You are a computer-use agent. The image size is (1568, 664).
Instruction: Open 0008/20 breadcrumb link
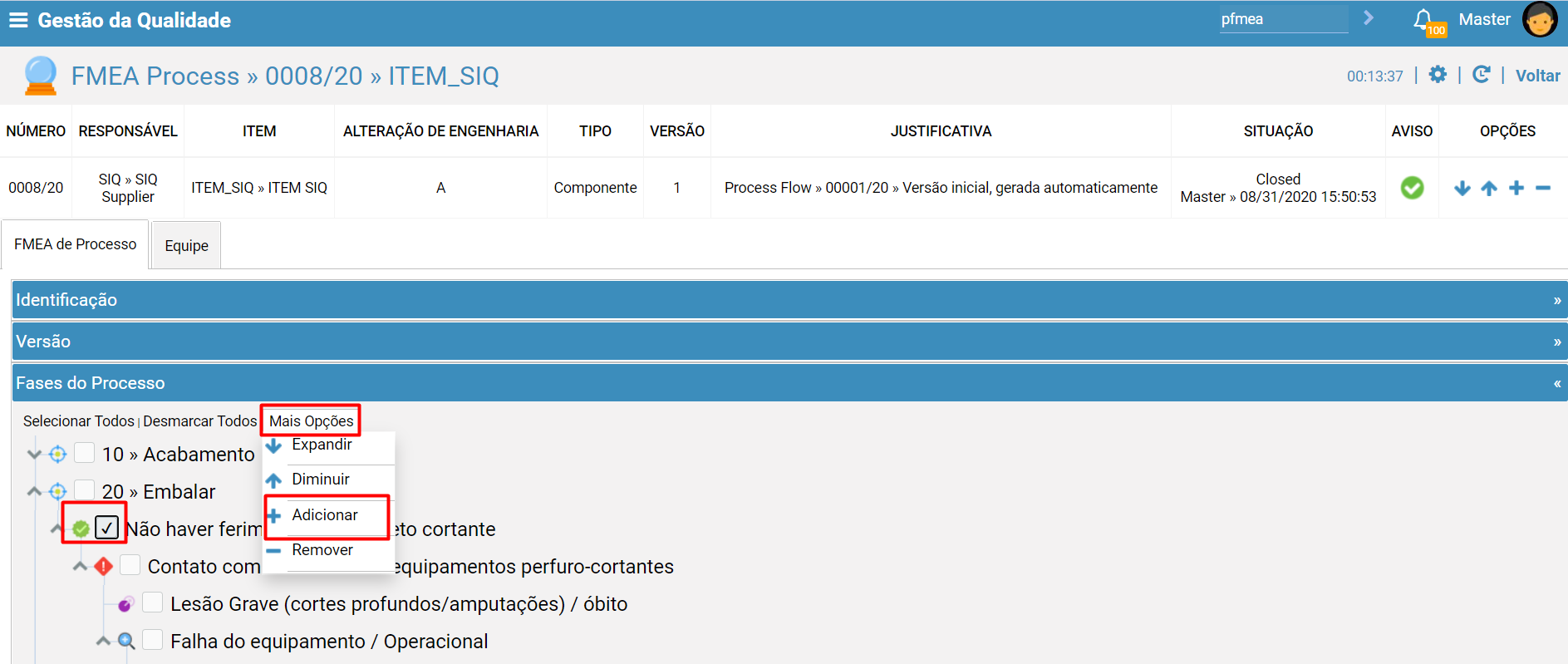[314, 76]
